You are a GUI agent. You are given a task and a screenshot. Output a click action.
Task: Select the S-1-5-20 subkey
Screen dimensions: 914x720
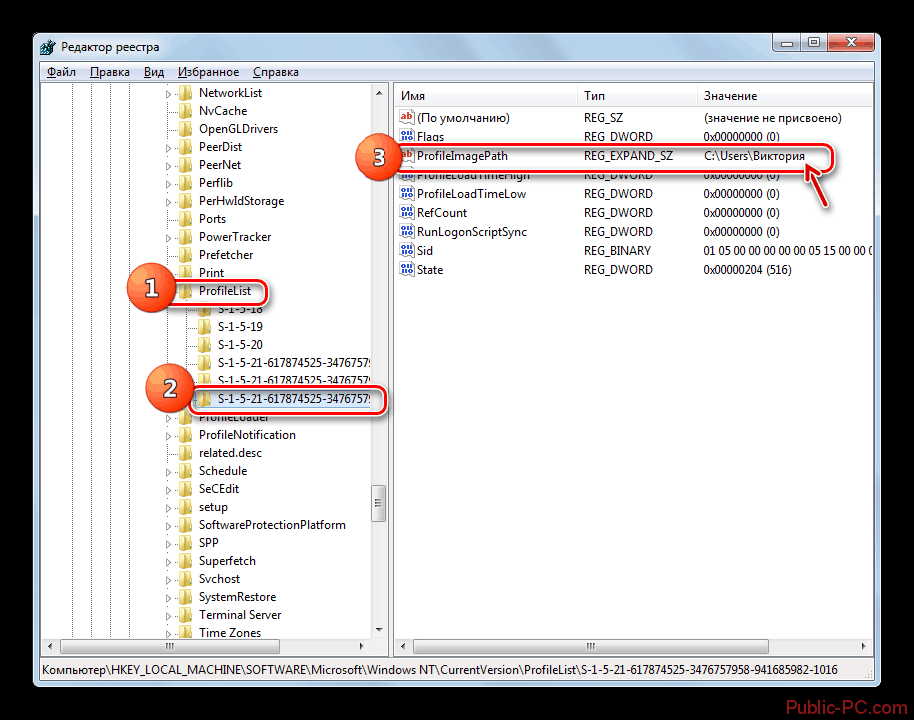pos(240,345)
